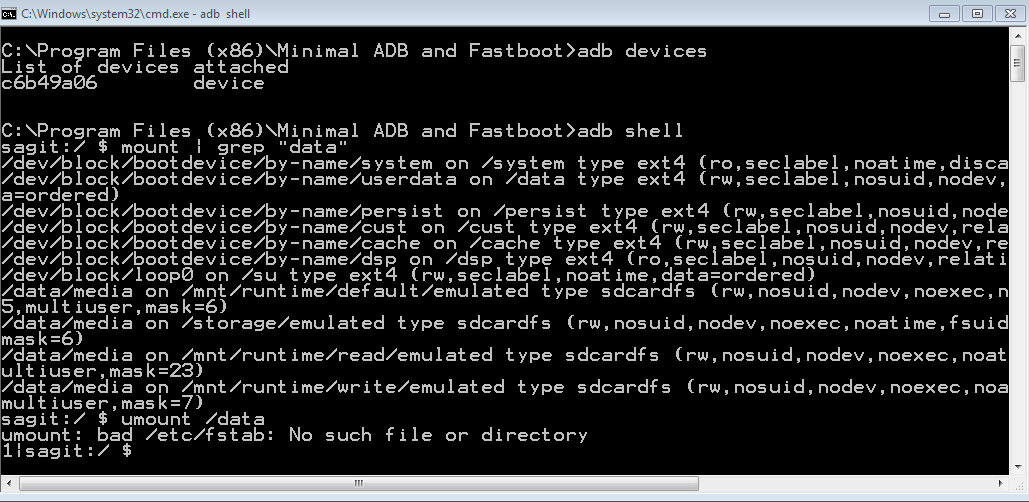Image resolution: width=1029 pixels, height=502 pixels.
Task: Click the "List of devices attached" line
Action: (x=145, y=67)
